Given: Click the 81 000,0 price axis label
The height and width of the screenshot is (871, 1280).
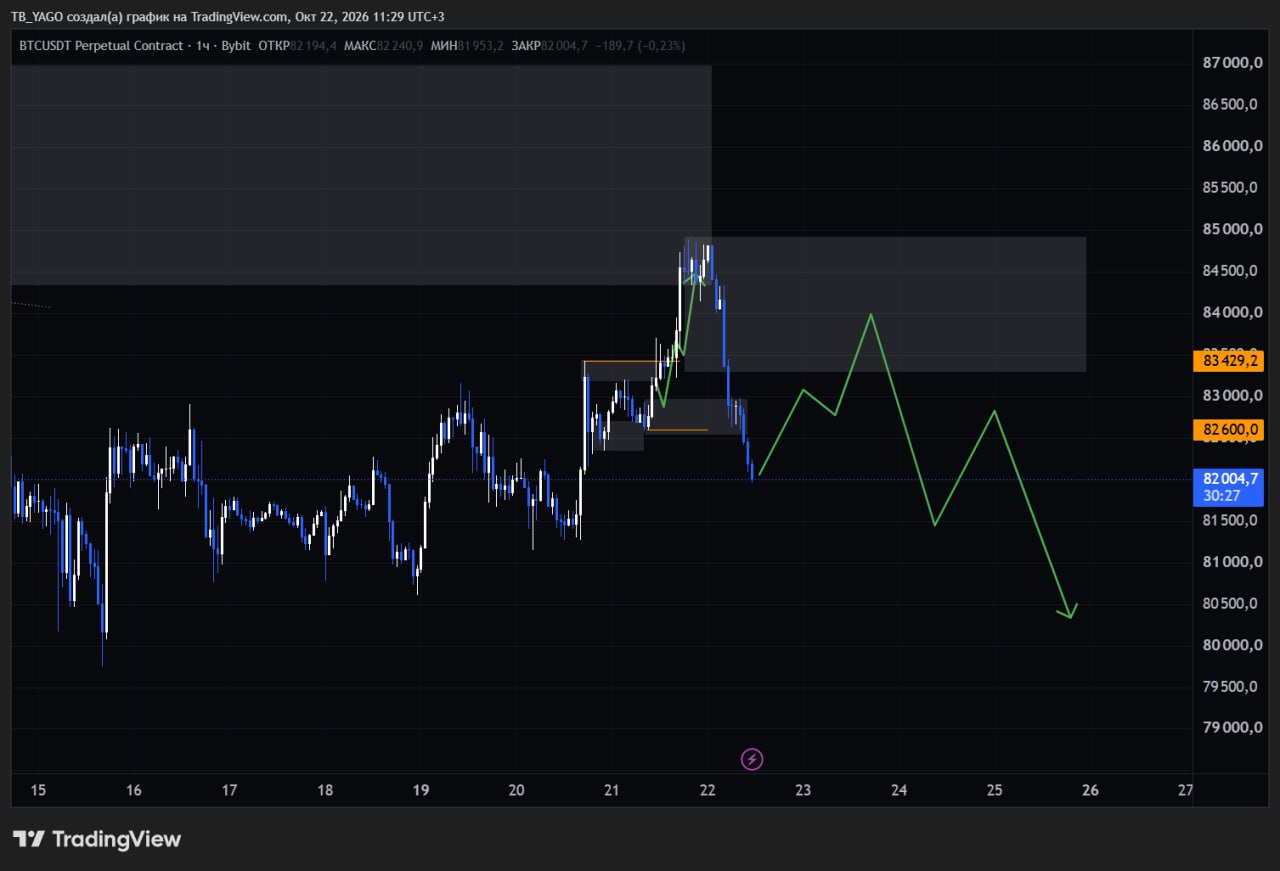Looking at the screenshot, I should coord(1232,562).
